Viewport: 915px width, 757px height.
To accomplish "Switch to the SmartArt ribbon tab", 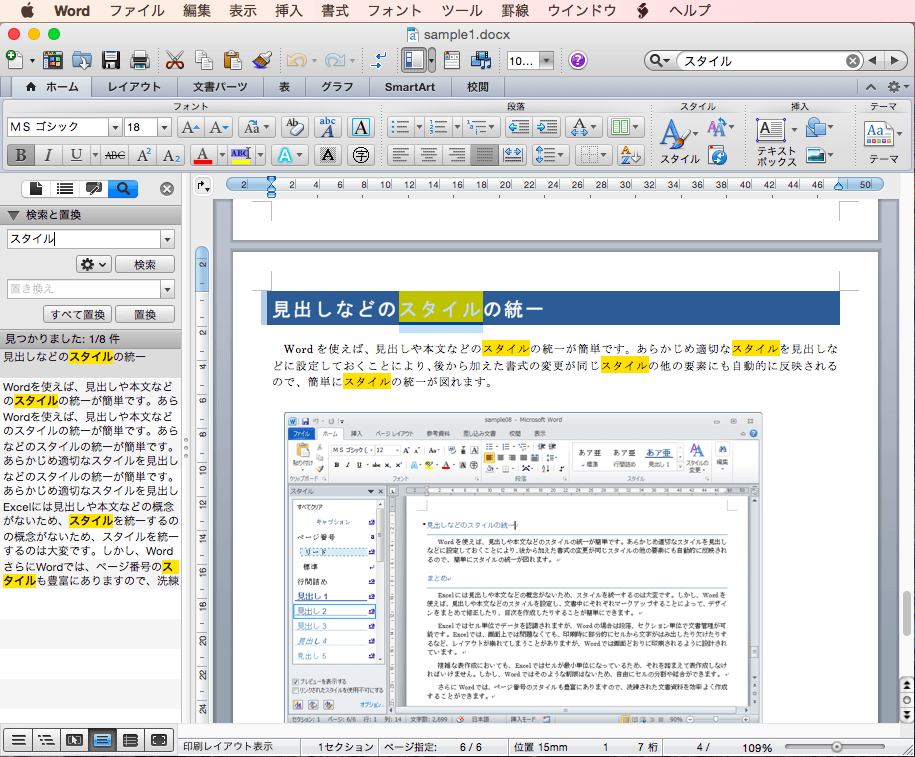I will (410, 87).
